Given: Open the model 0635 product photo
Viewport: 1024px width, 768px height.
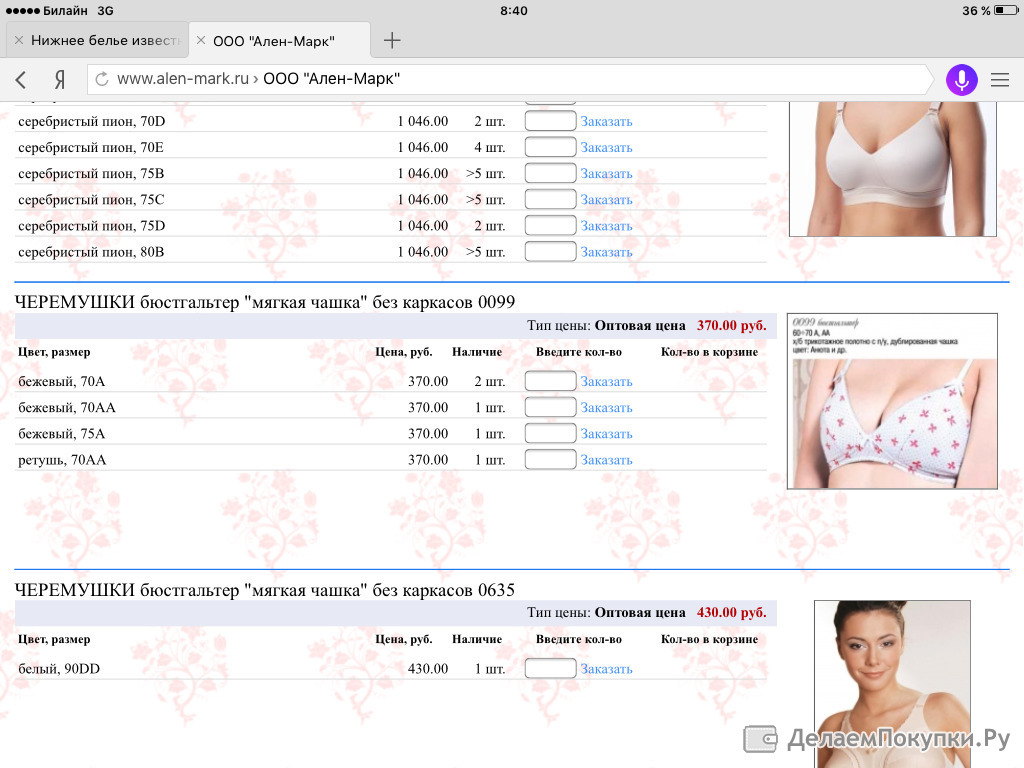Looking at the screenshot, I should point(892,684).
